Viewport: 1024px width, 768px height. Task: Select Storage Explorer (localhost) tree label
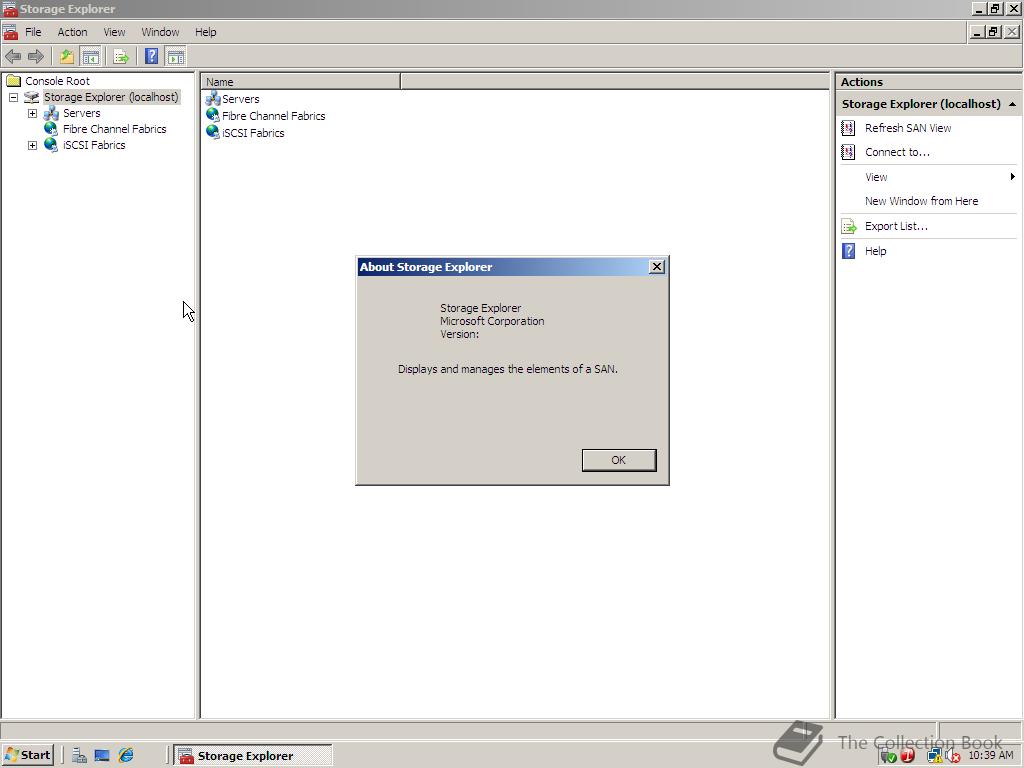(x=111, y=97)
